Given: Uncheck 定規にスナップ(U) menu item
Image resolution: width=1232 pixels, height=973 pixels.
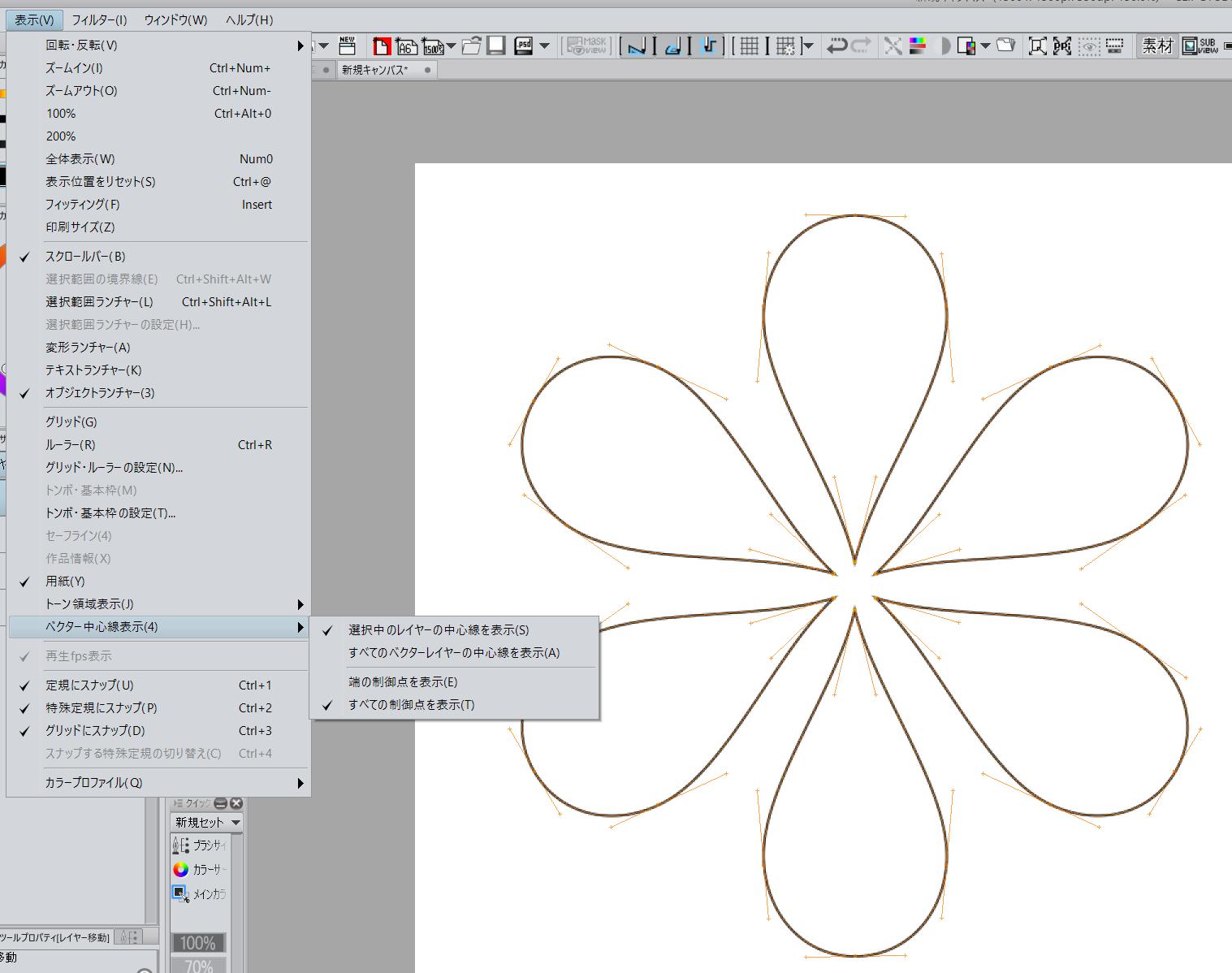Looking at the screenshot, I should (x=158, y=685).
